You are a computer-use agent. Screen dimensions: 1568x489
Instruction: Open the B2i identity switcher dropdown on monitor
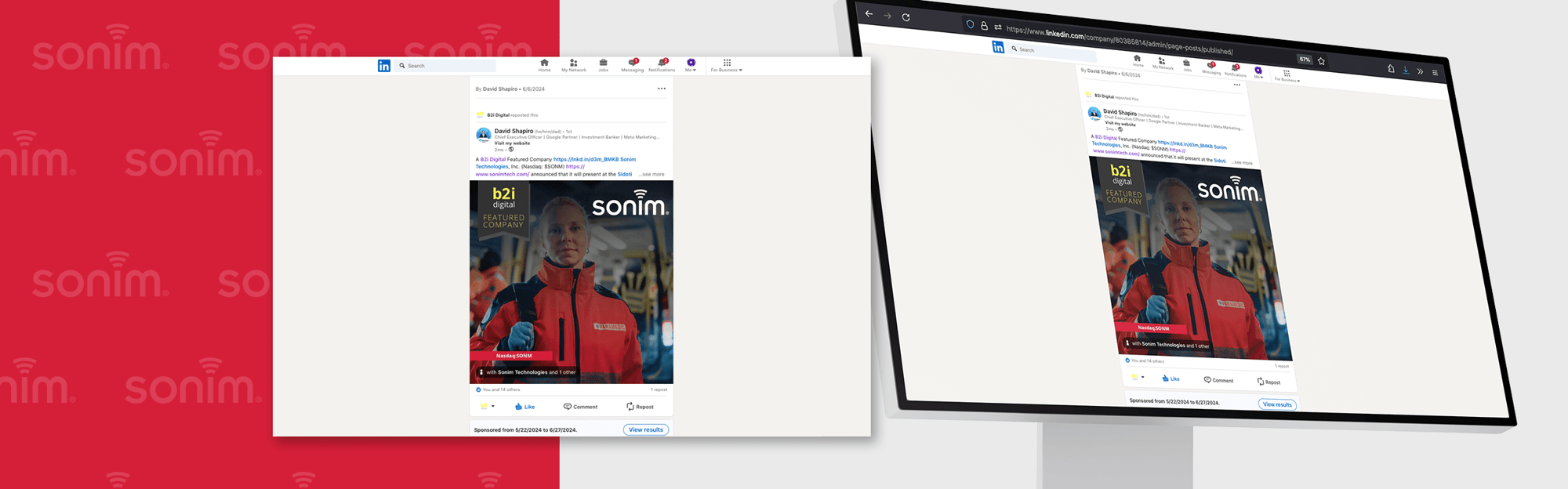click(1138, 377)
